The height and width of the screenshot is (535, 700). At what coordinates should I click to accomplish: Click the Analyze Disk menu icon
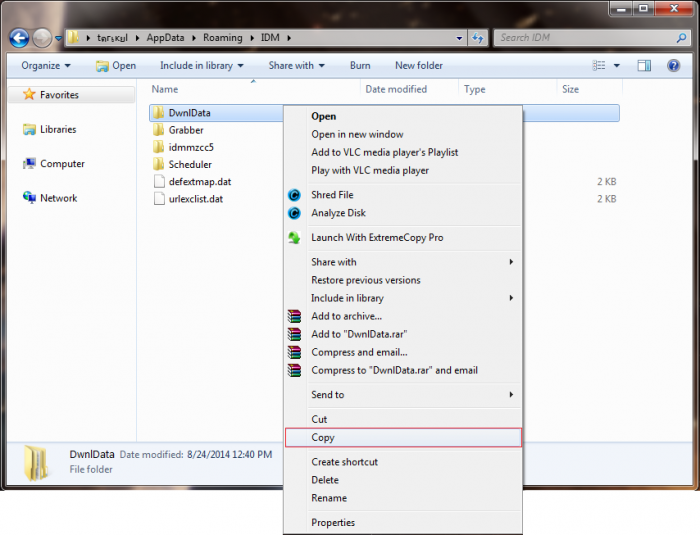pos(294,213)
